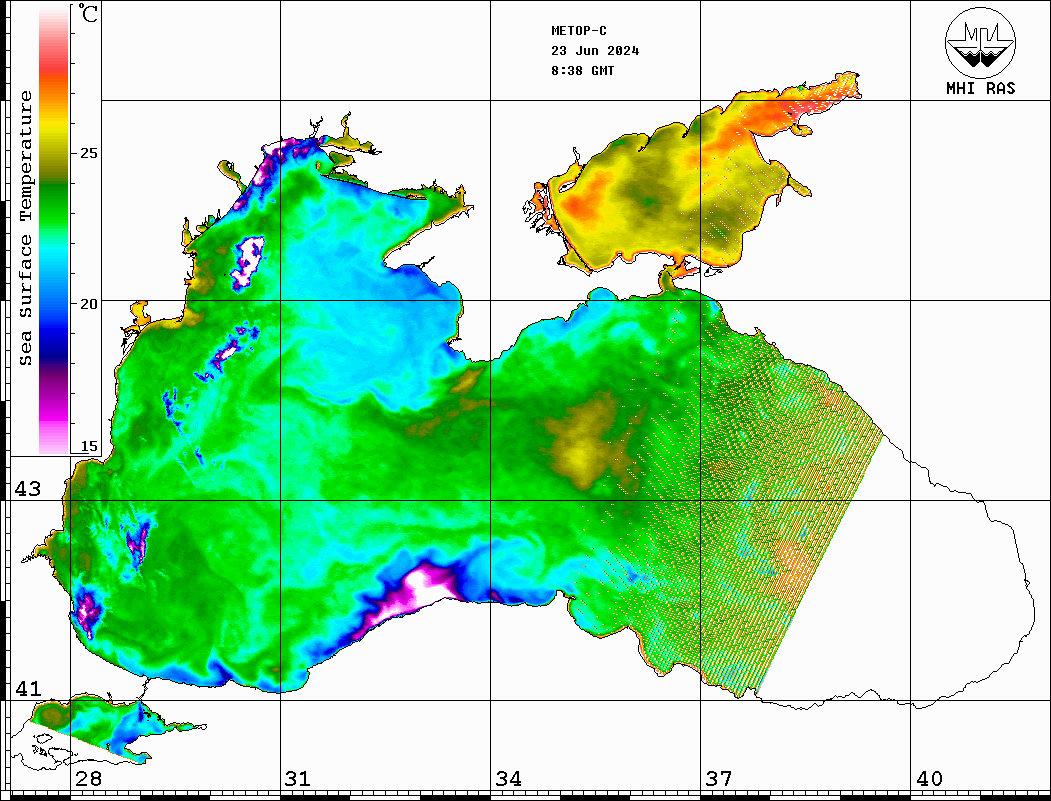Click the 'Sea Surface Temperature' vertical label
Image resolution: width=1051 pixels, height=801 pixels.
coord(25,229)
